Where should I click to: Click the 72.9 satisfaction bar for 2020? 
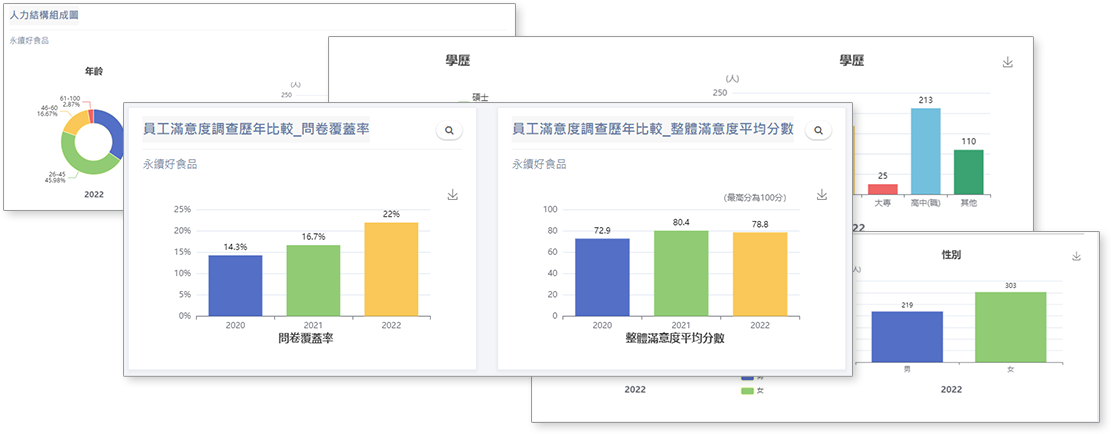pyautogui.click(x=603, y=277)
